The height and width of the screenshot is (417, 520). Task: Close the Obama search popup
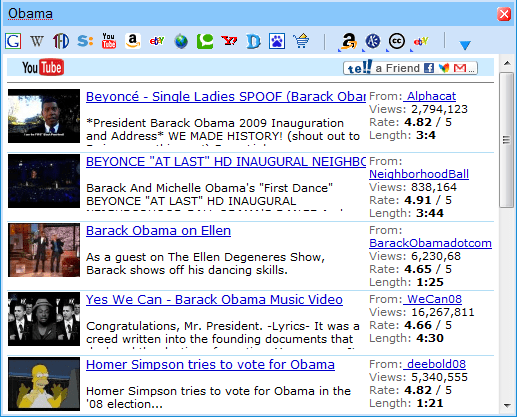[504, 14]
